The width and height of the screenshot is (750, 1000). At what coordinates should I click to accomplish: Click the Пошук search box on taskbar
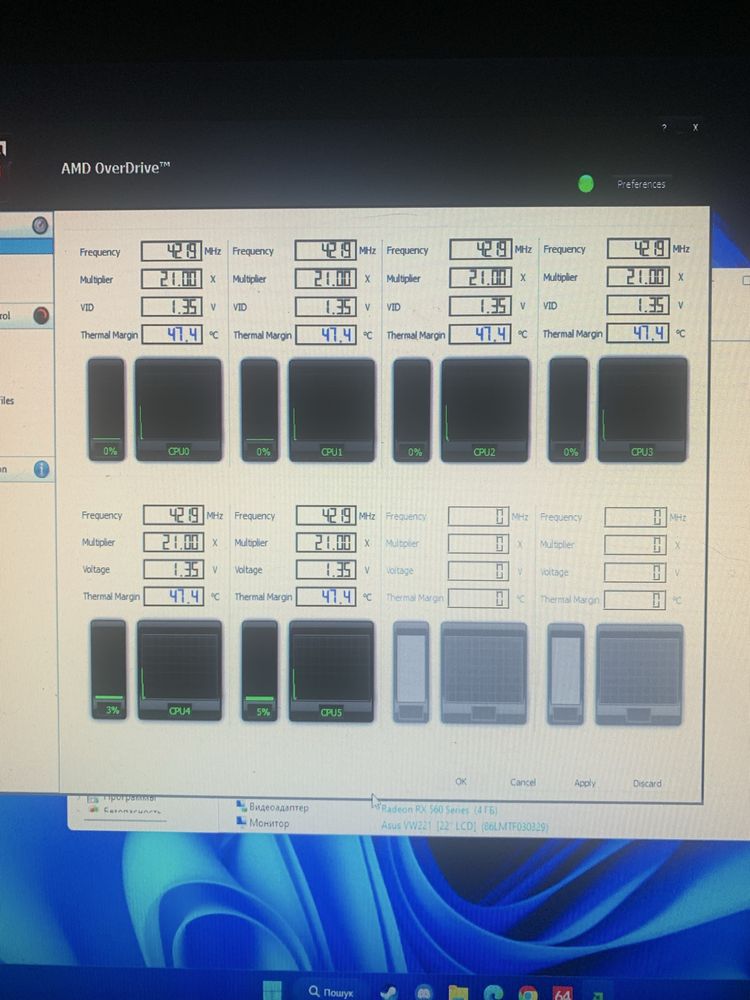pyautogui.click(x=332, y=992)
